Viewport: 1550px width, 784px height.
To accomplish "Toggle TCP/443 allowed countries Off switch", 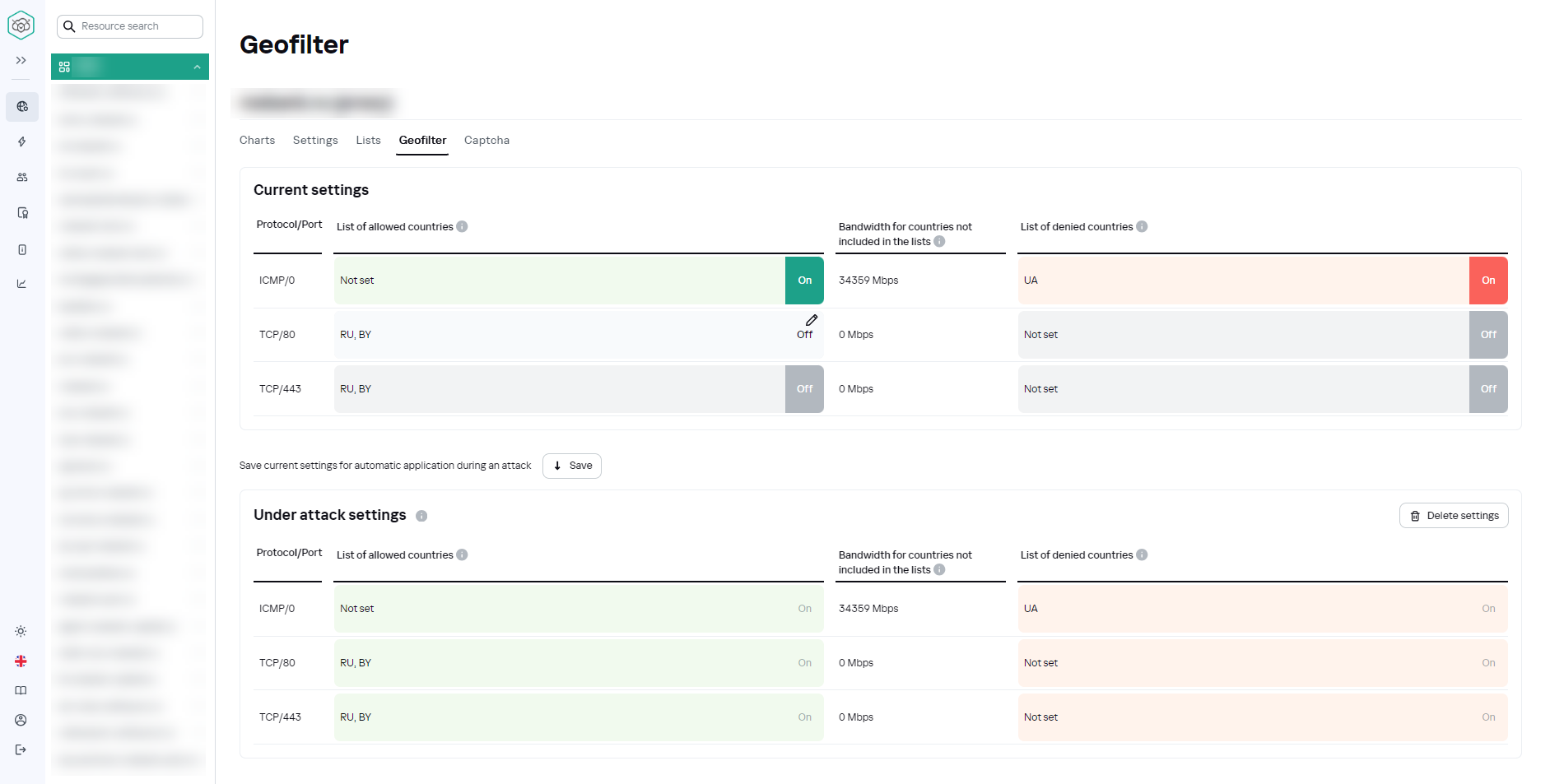I will (x=804, y=389).
